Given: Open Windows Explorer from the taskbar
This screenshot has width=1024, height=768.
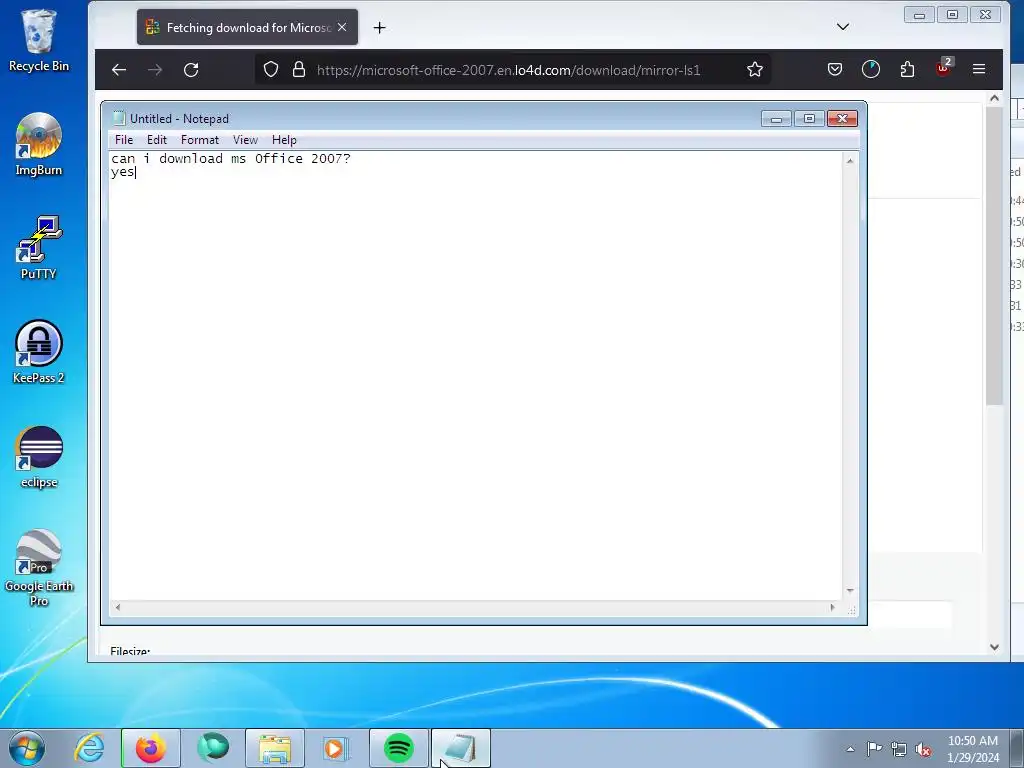Looking at the screenshot, I should [x=275, y=748].
